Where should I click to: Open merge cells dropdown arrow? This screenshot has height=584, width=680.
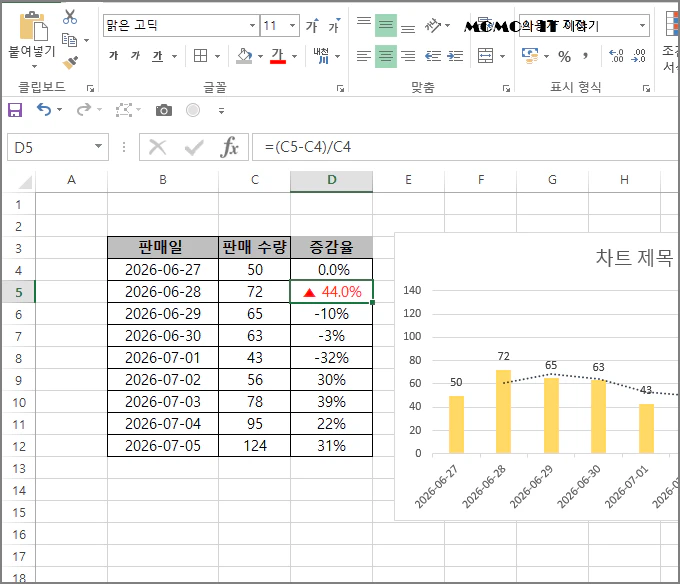point(503,56)
